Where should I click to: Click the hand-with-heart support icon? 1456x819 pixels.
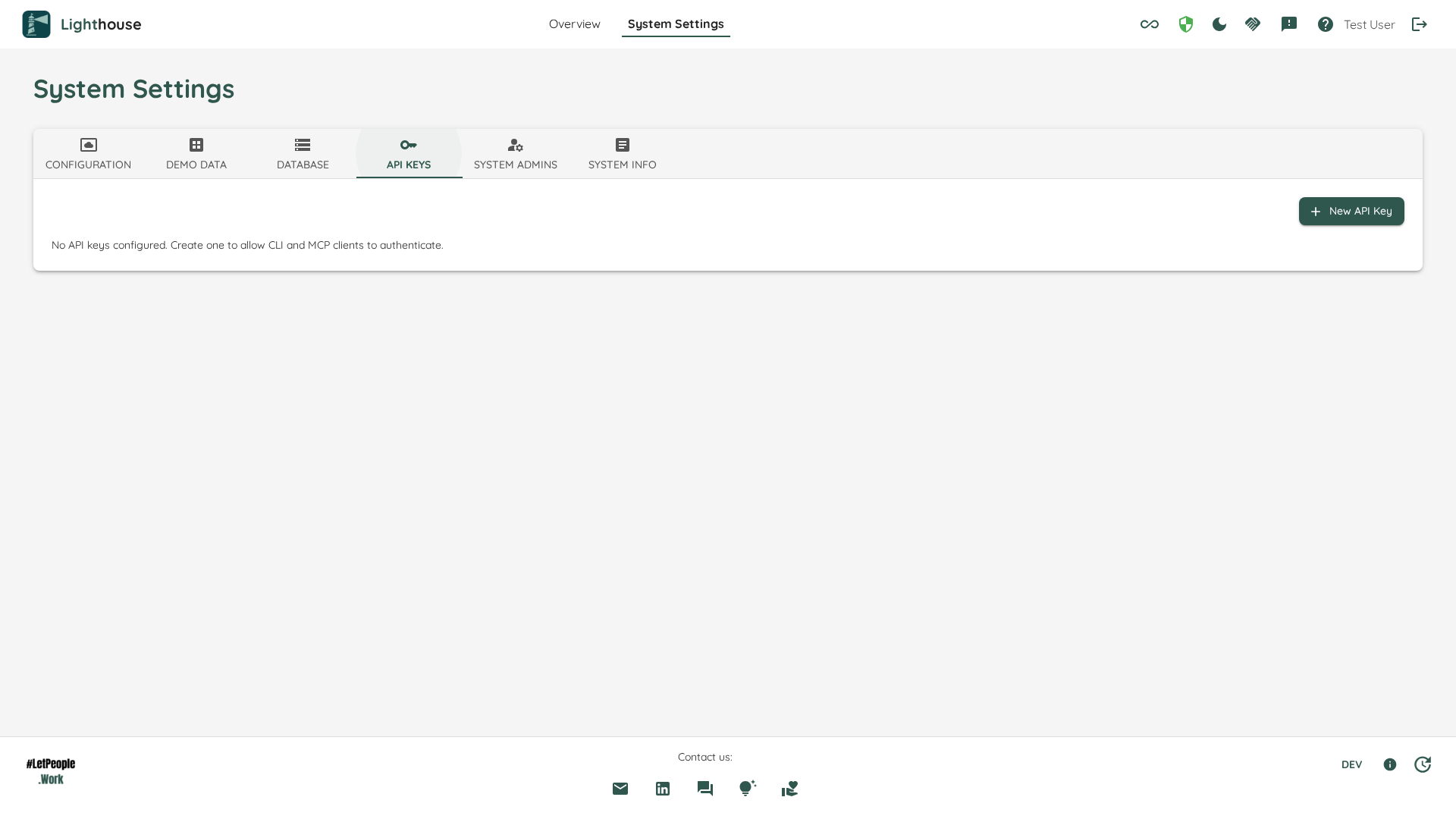pyautogui.click(x=790, y=789)
